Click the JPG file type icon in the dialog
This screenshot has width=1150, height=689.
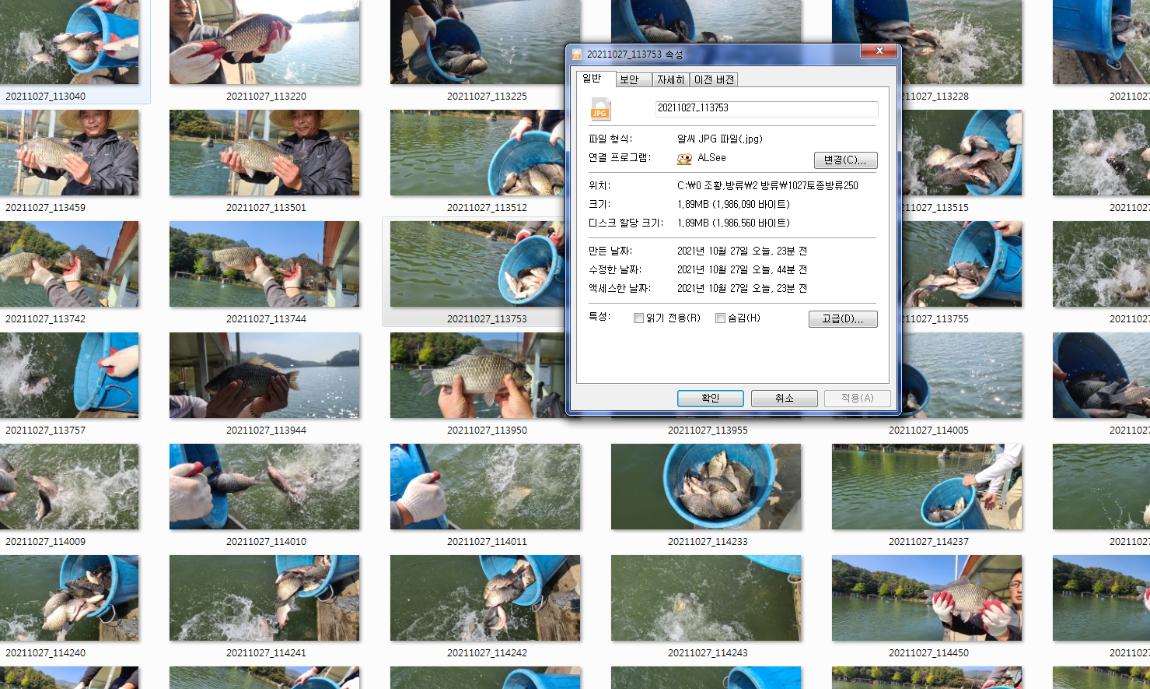599,109
